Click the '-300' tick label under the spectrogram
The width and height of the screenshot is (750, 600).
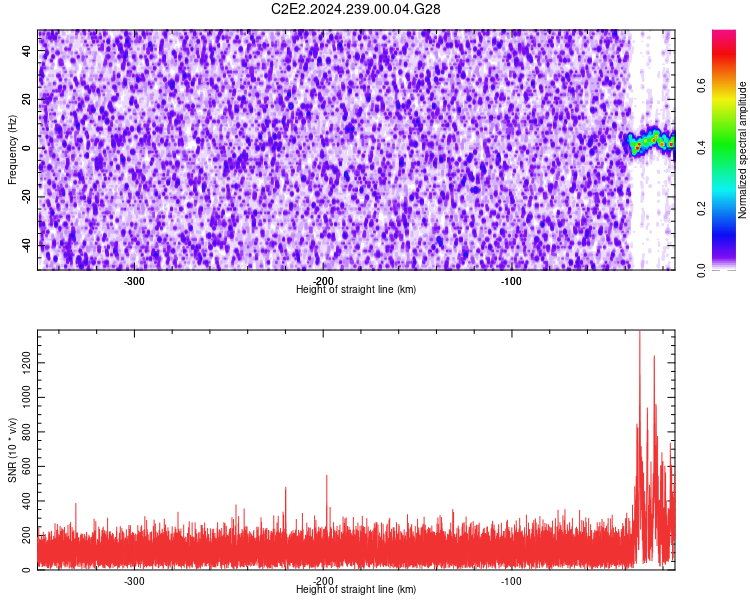(x=134, y=281)
